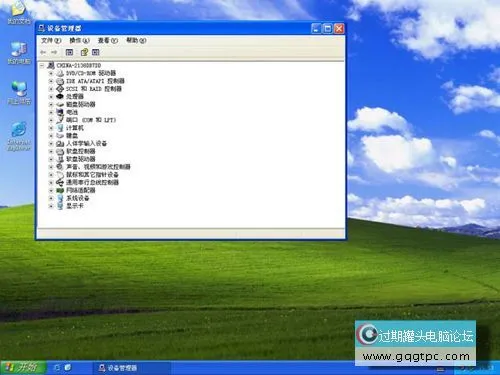Open the 网上邻居 desktop icon
Viewport: 500px width, 375px height.
(x=19, y=93)
